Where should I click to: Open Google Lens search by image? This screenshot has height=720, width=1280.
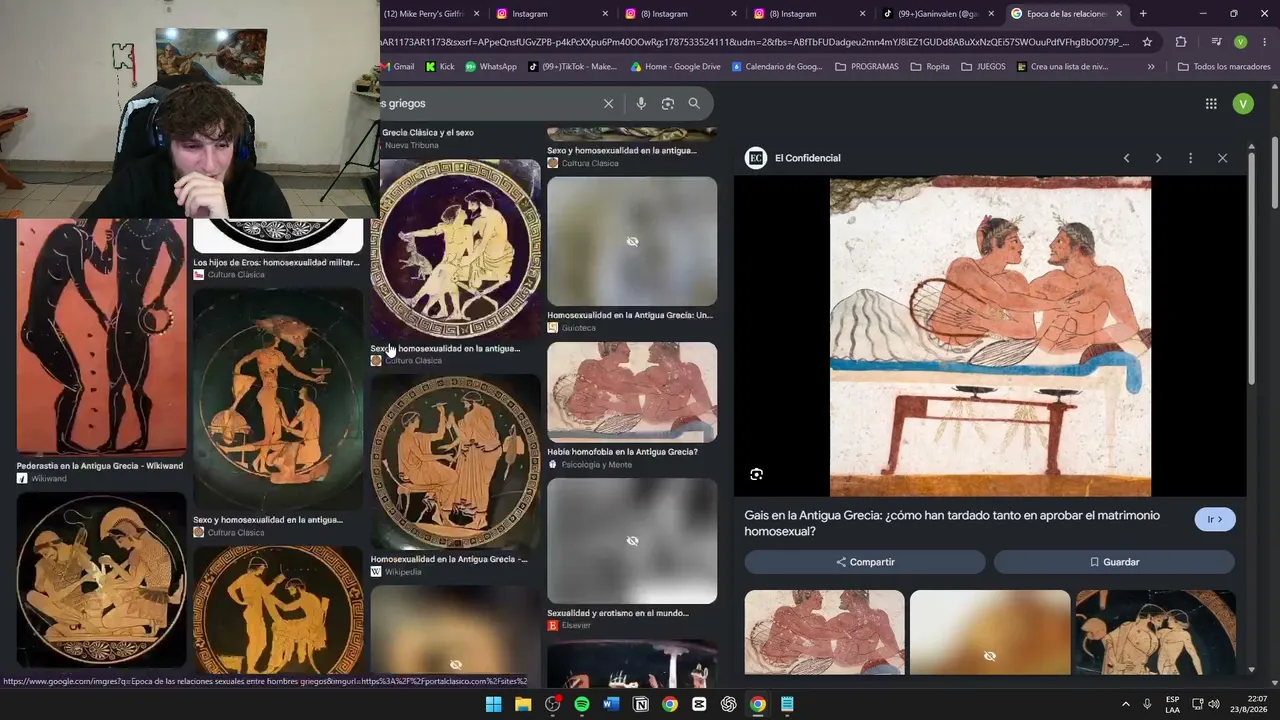(668, 103)
